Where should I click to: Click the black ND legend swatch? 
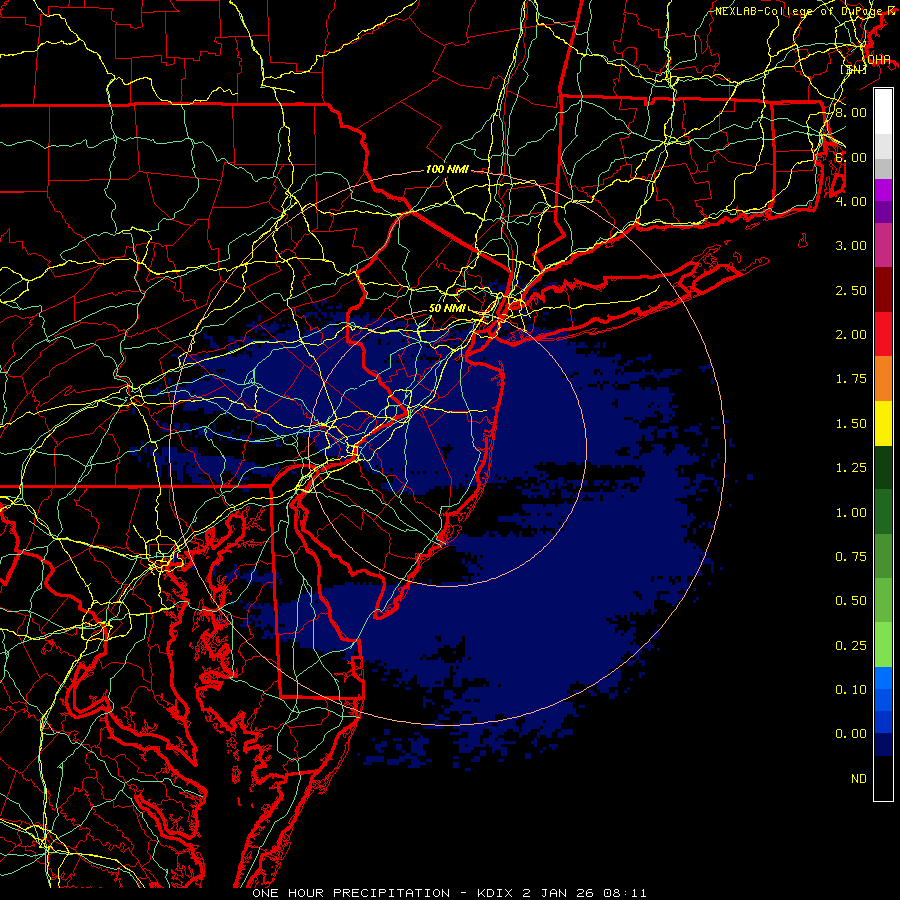(x=883, y=778)
